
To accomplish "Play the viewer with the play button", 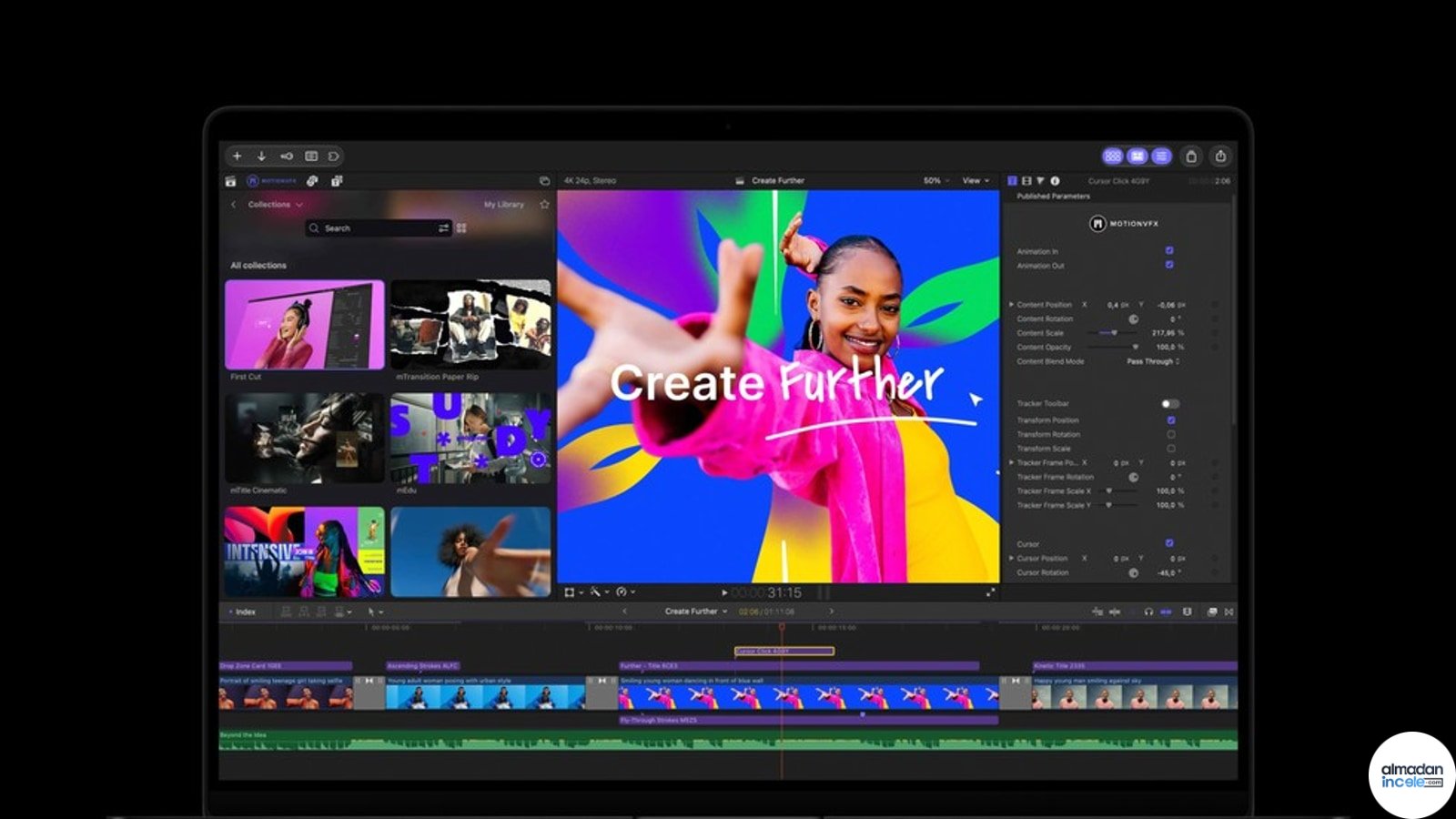I will tap(724, 592).
